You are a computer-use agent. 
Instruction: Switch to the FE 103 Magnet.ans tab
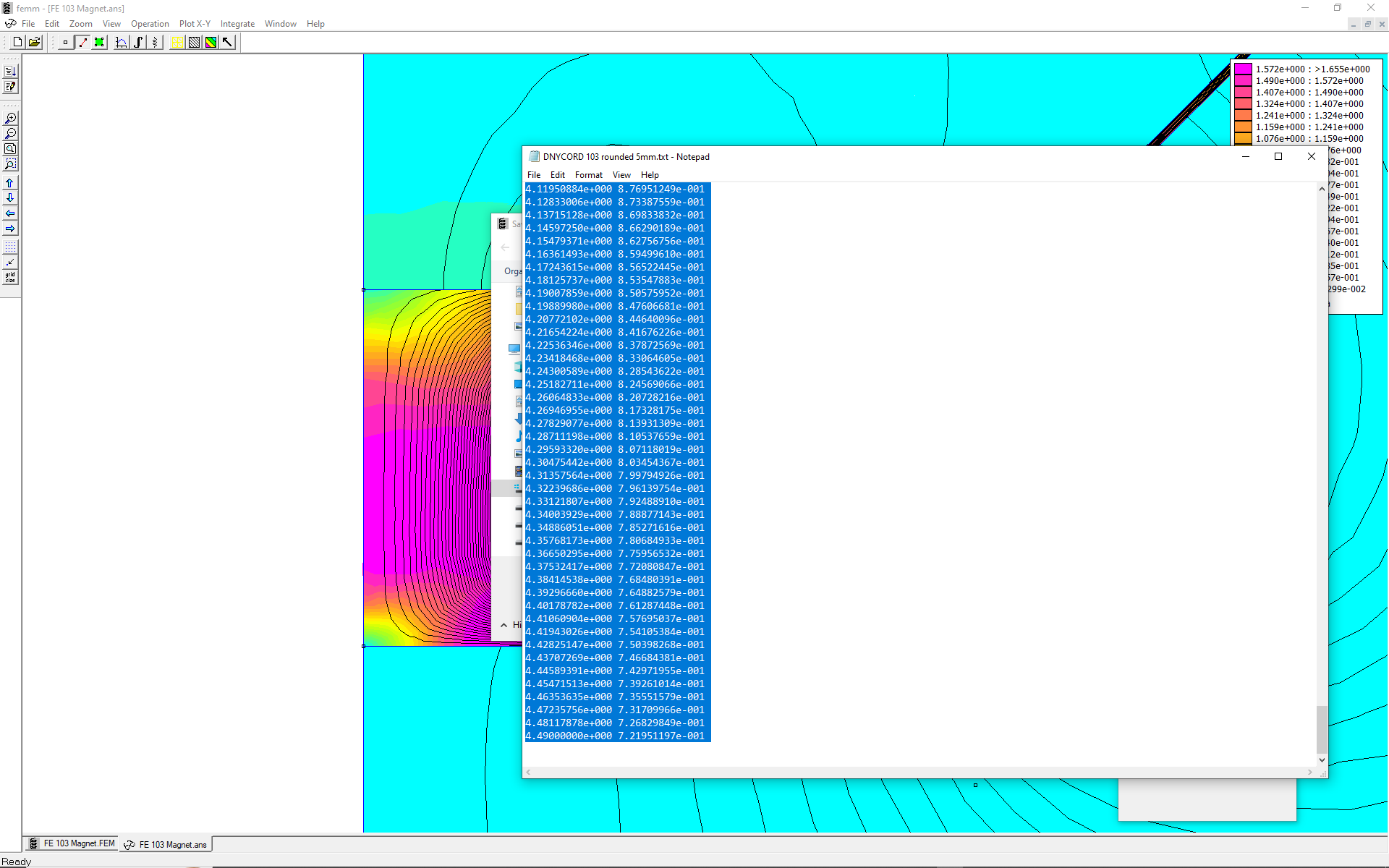click(x=166, y=844)
